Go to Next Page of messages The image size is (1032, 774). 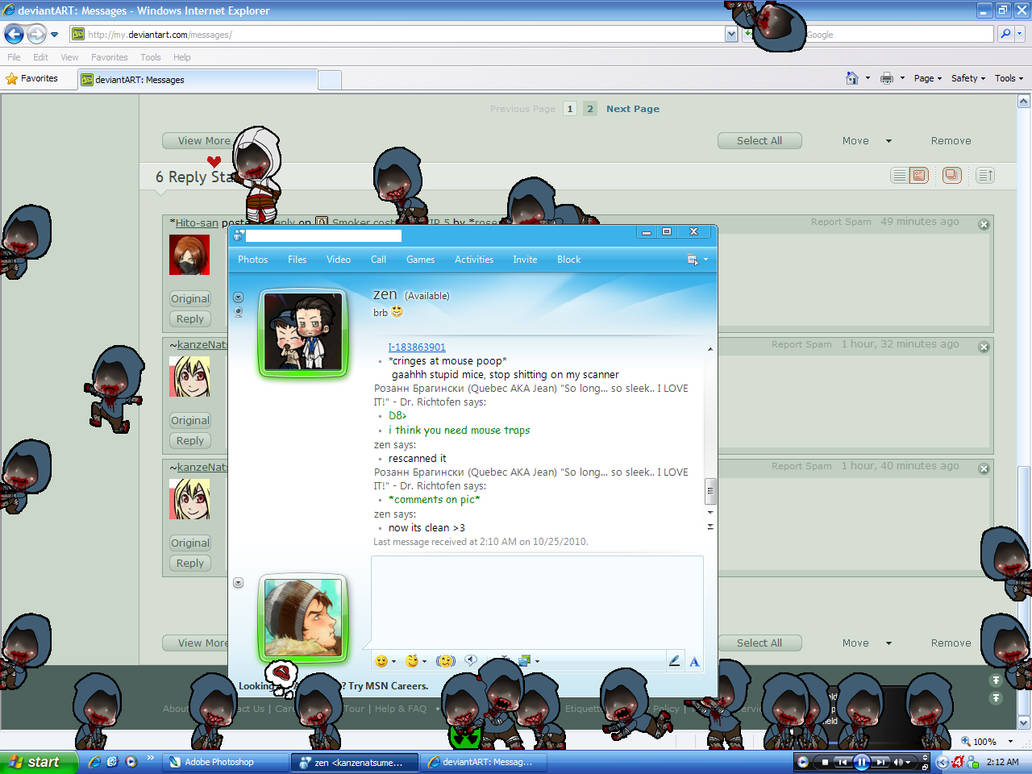coord(632,109)
